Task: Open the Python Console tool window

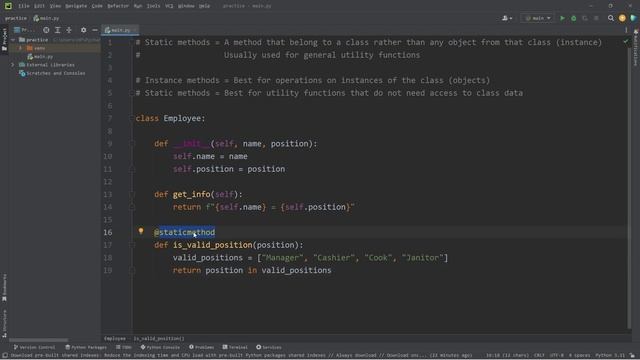Action: tap(160, 347)
